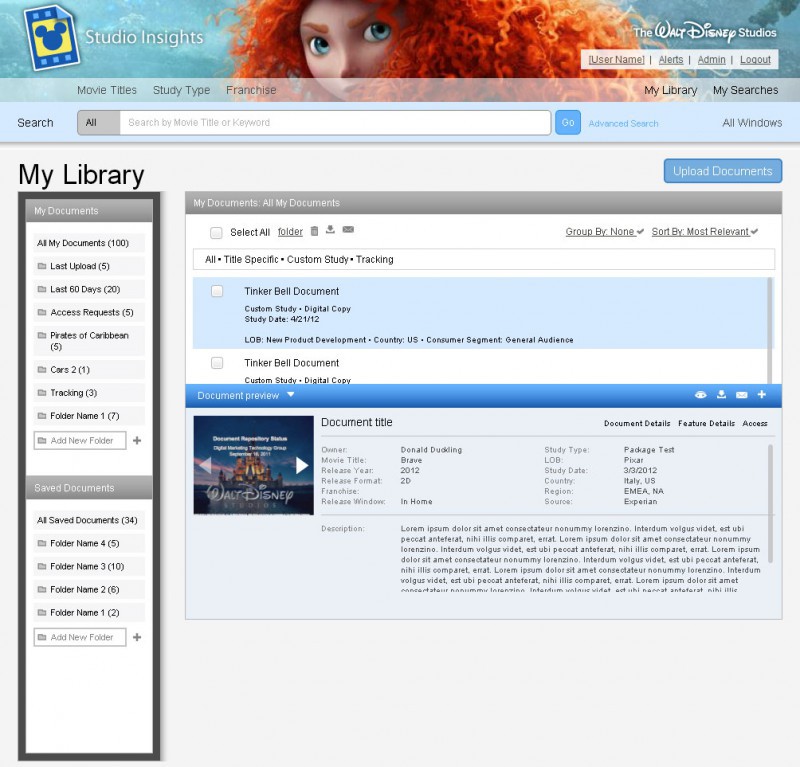Check the Select All checkbox
This screenshot has width=800, height=767.
point(216,232)
